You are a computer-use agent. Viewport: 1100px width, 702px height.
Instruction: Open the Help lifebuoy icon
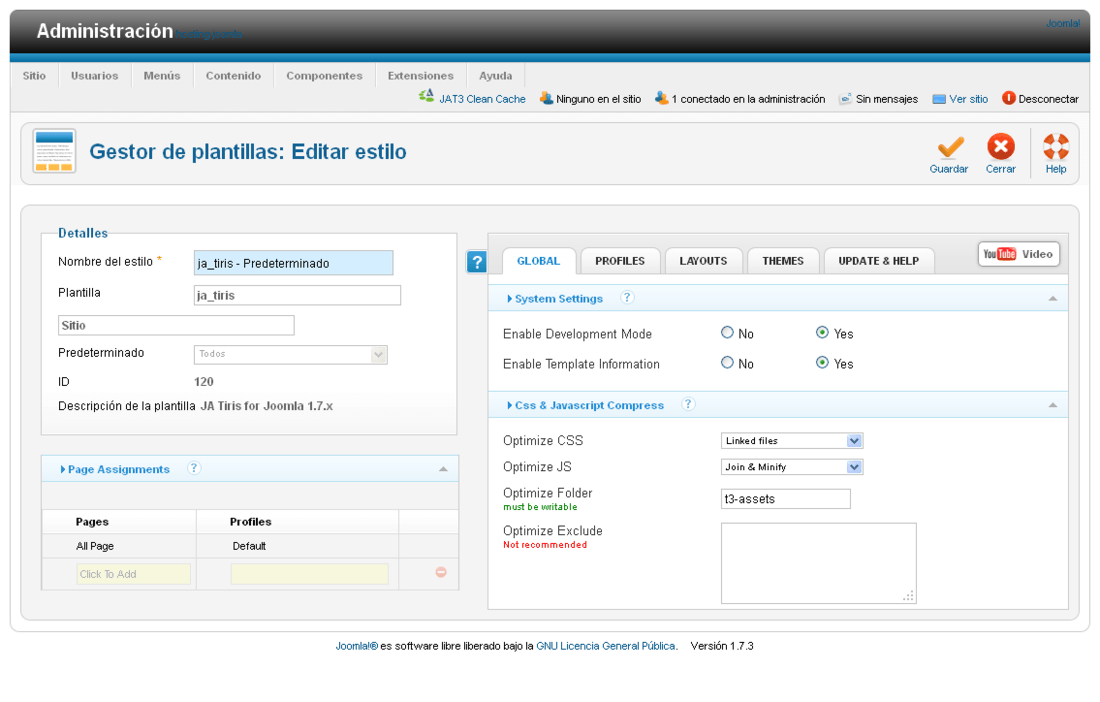(x=1056, y=147)
